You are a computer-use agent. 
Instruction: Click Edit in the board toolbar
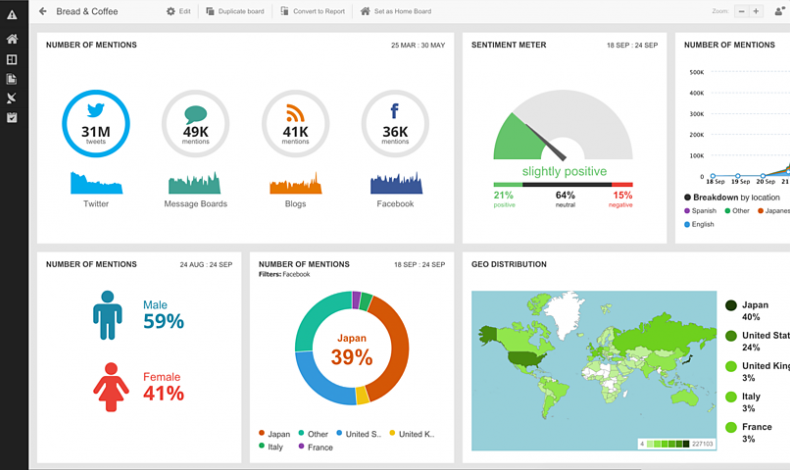pos(178,11)
